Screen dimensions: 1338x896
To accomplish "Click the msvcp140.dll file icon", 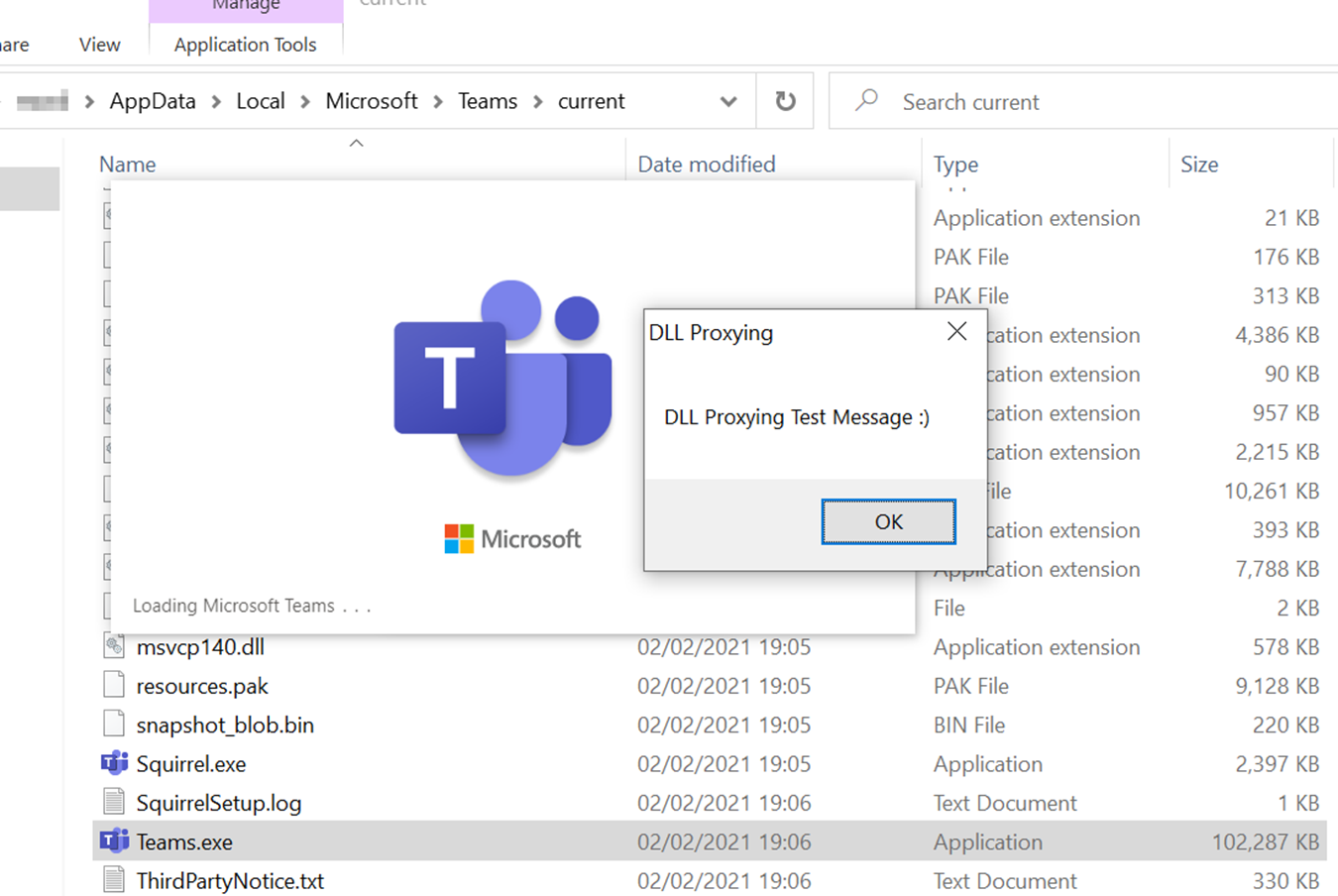I will 114,646.
